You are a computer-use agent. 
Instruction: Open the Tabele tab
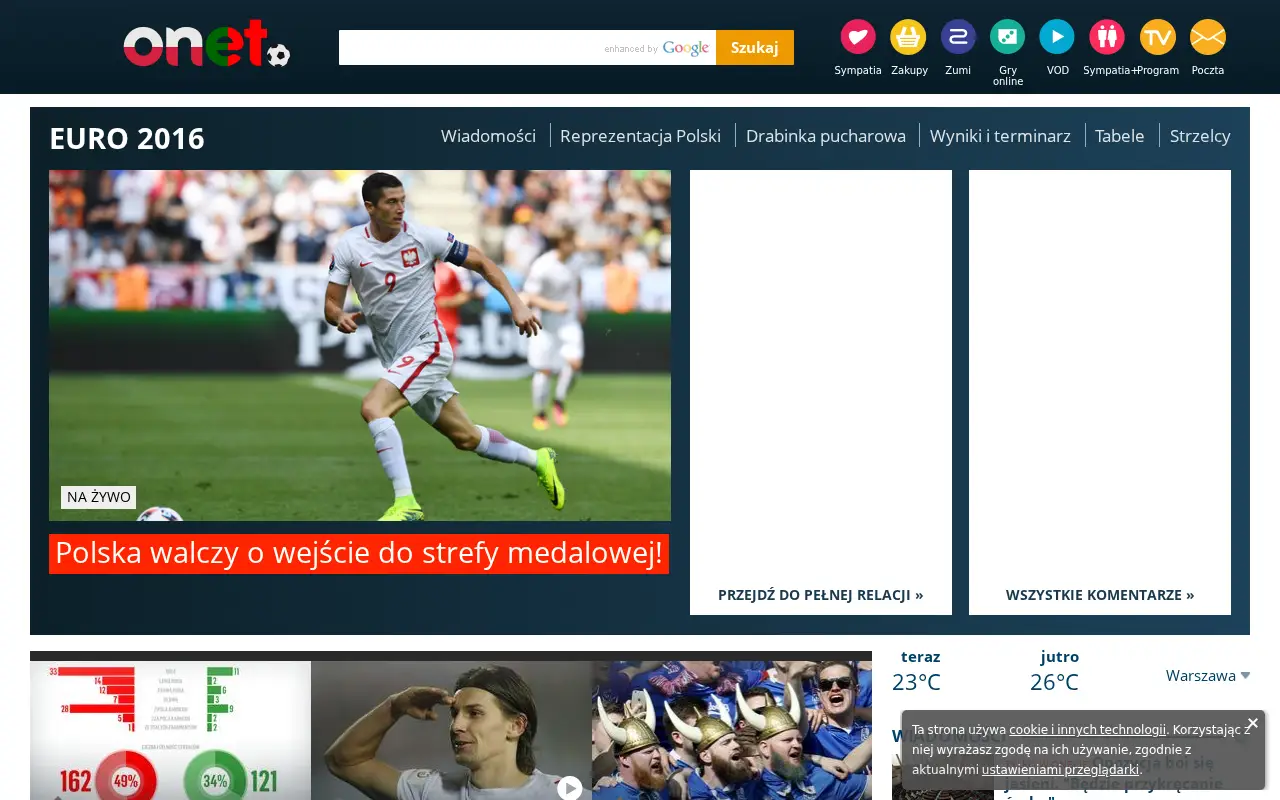(1120, 136)
